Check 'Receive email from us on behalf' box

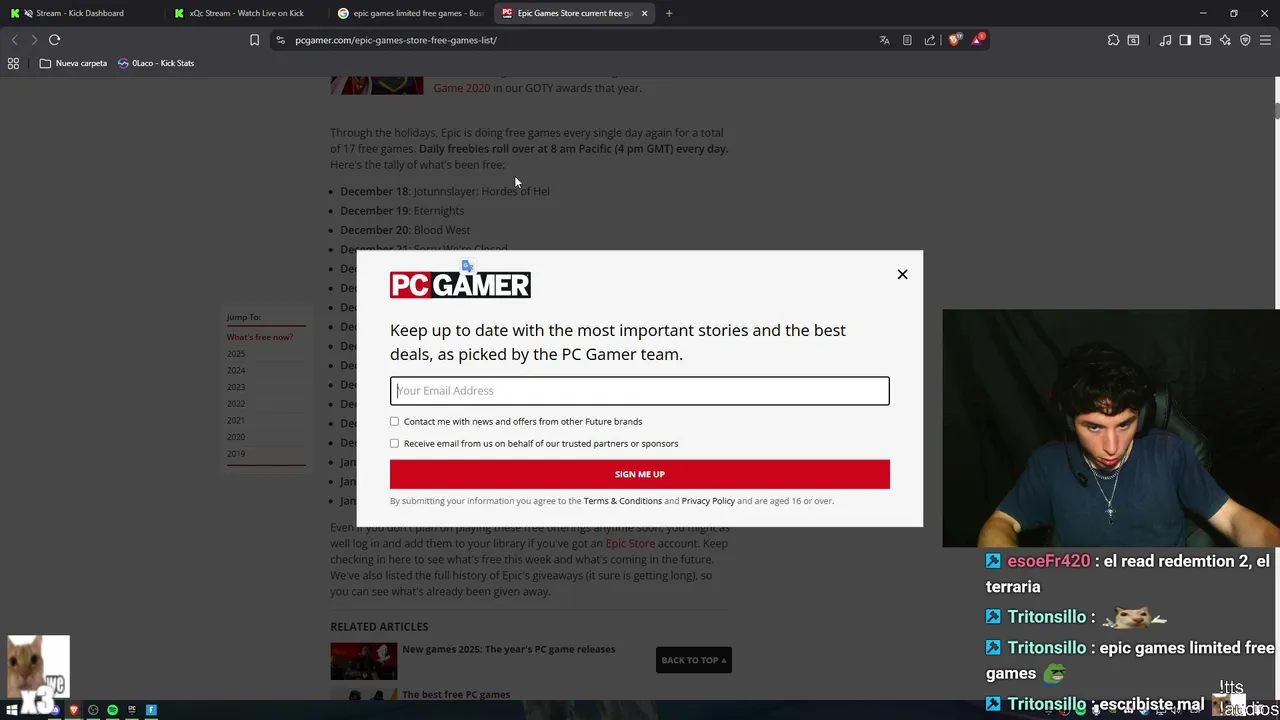pyautogui.click(x=394, y=443)
